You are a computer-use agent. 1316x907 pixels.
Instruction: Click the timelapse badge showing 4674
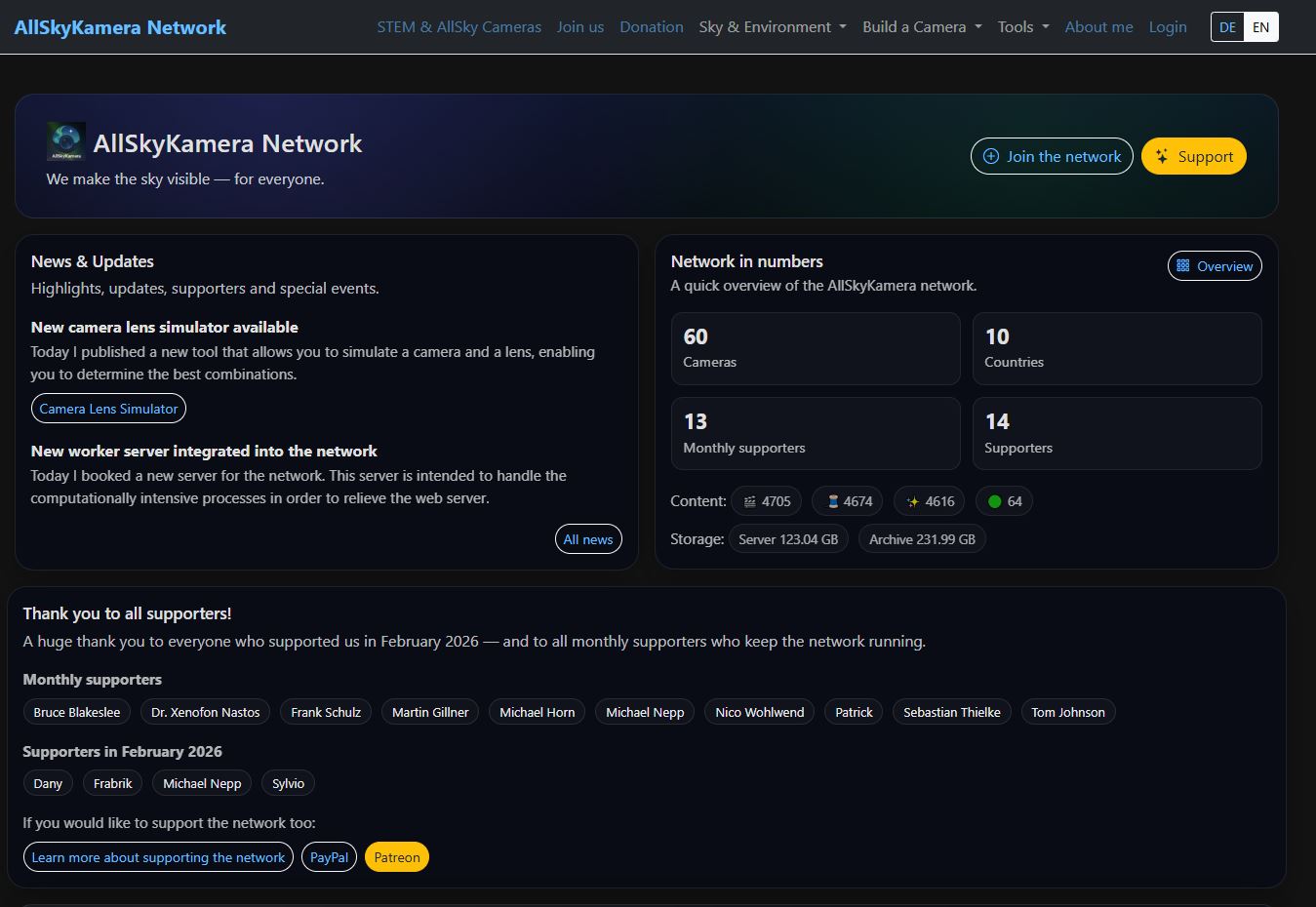[x=847, y=500]
